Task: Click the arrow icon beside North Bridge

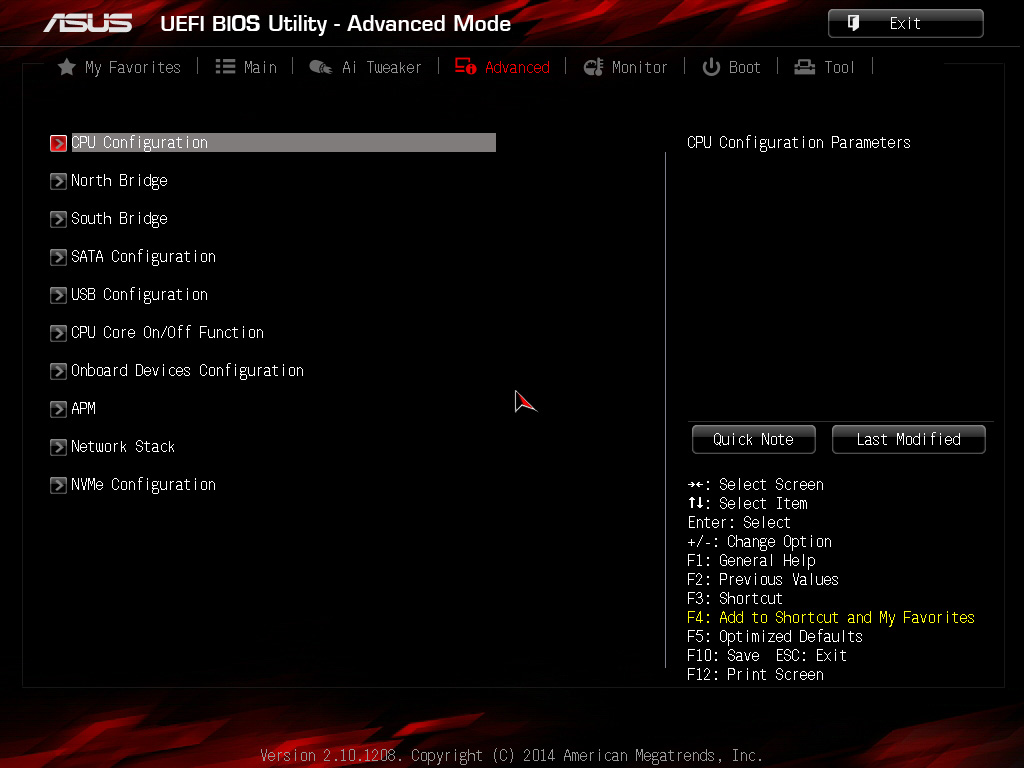Action: pyautogui.click(x=58, y=181)
